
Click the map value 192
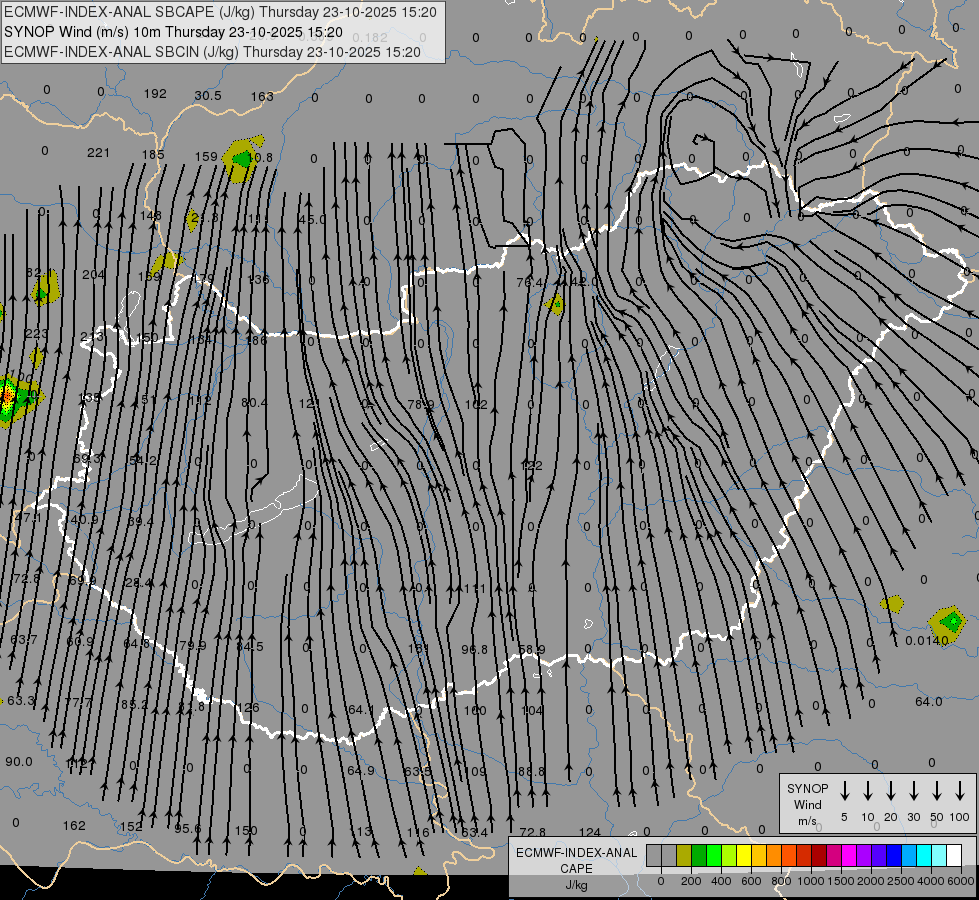click(x=155, y=94)
